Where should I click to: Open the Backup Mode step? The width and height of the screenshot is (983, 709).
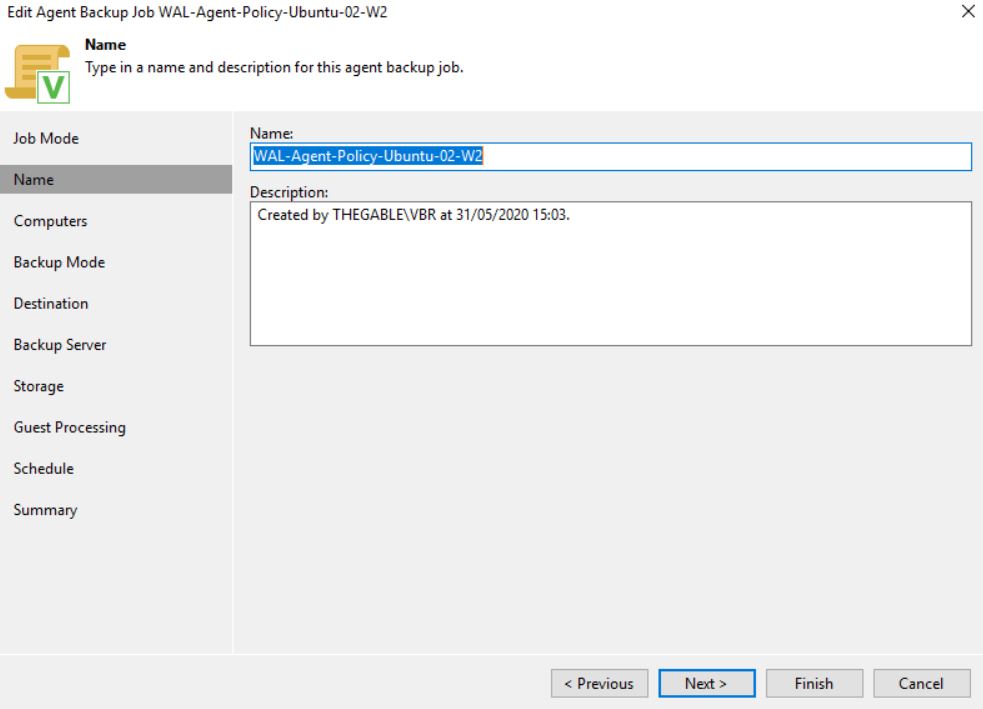pos(59,262)
